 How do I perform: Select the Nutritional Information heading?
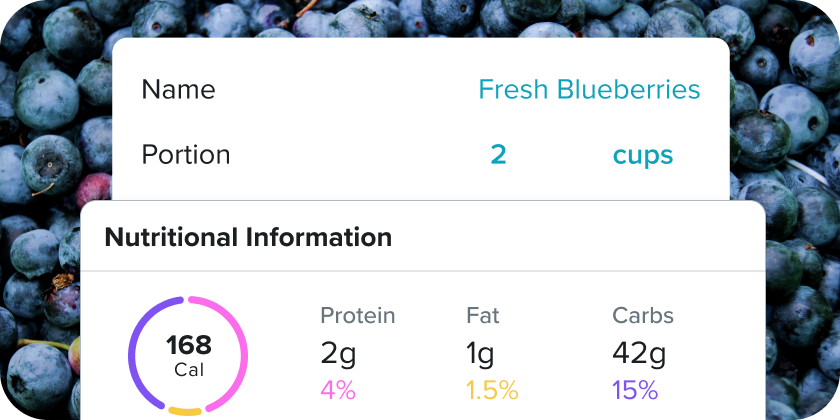coord(248,237)
